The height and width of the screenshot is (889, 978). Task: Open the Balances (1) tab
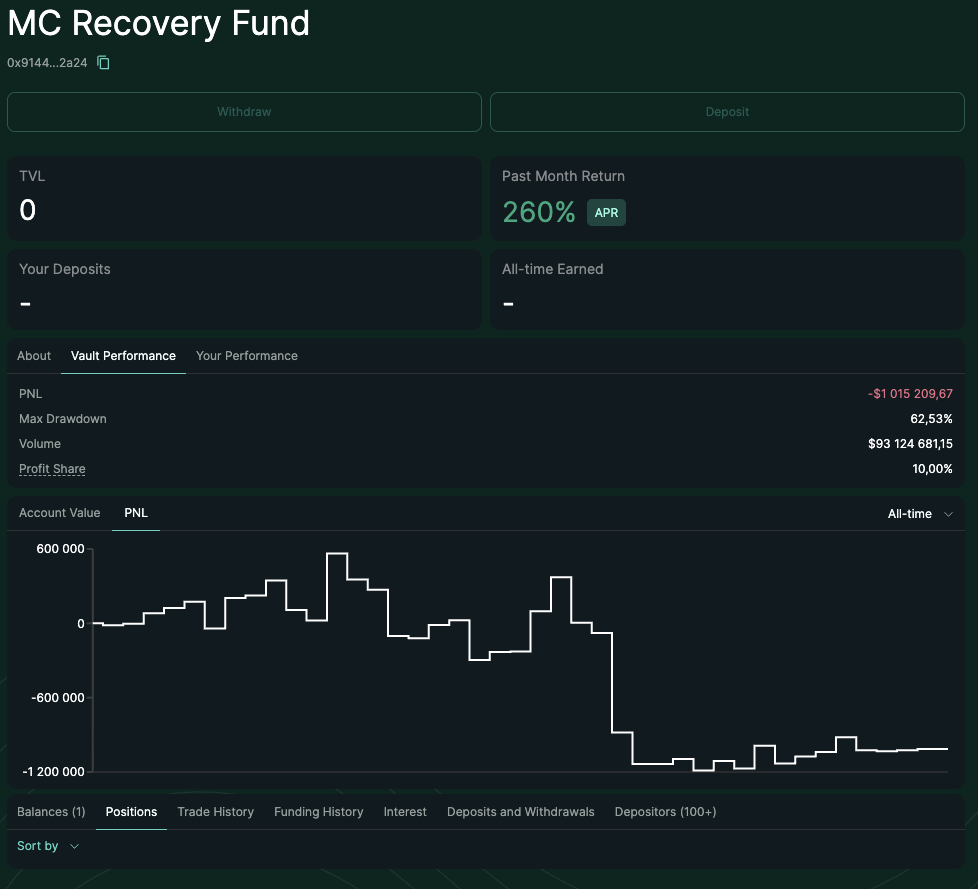pos(51,812)
